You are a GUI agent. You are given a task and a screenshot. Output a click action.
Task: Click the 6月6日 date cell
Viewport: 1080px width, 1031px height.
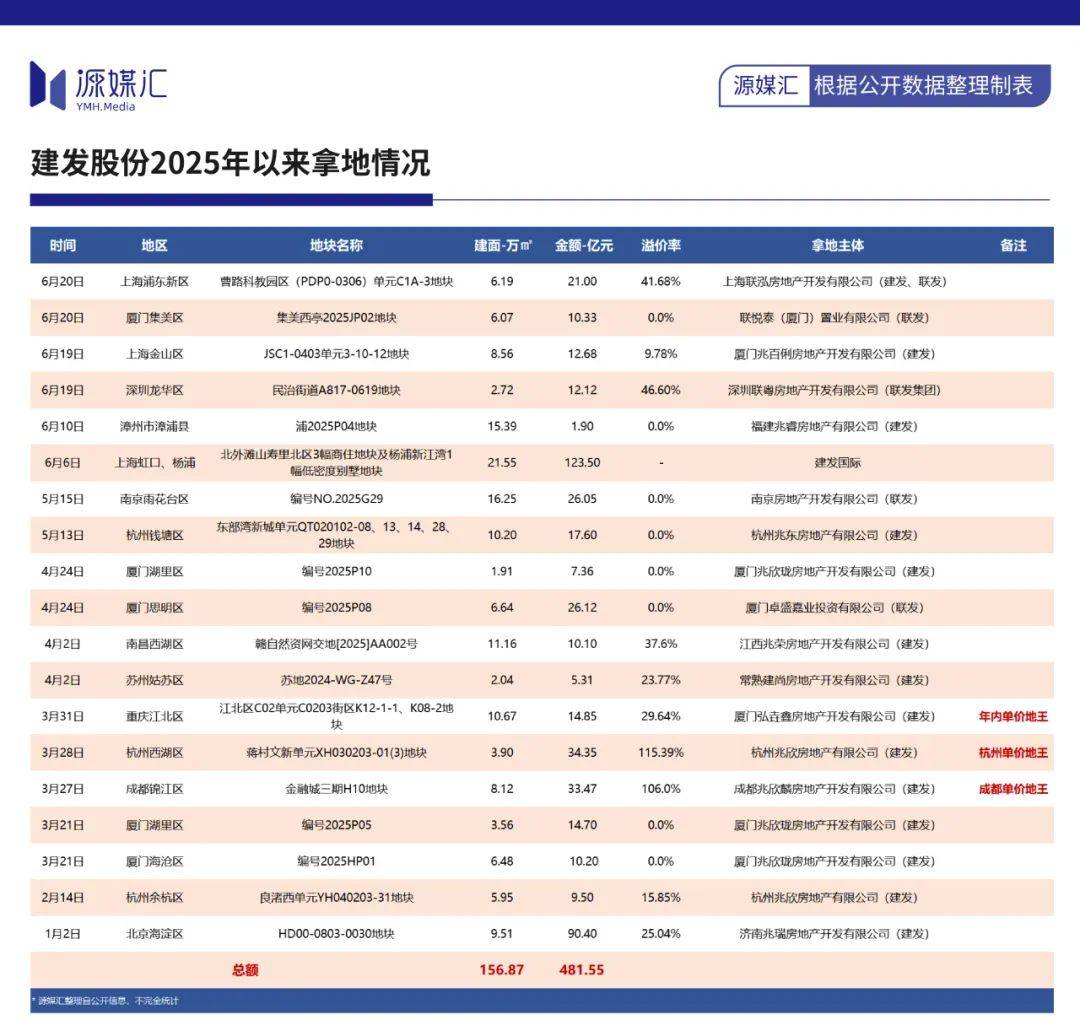63,463
